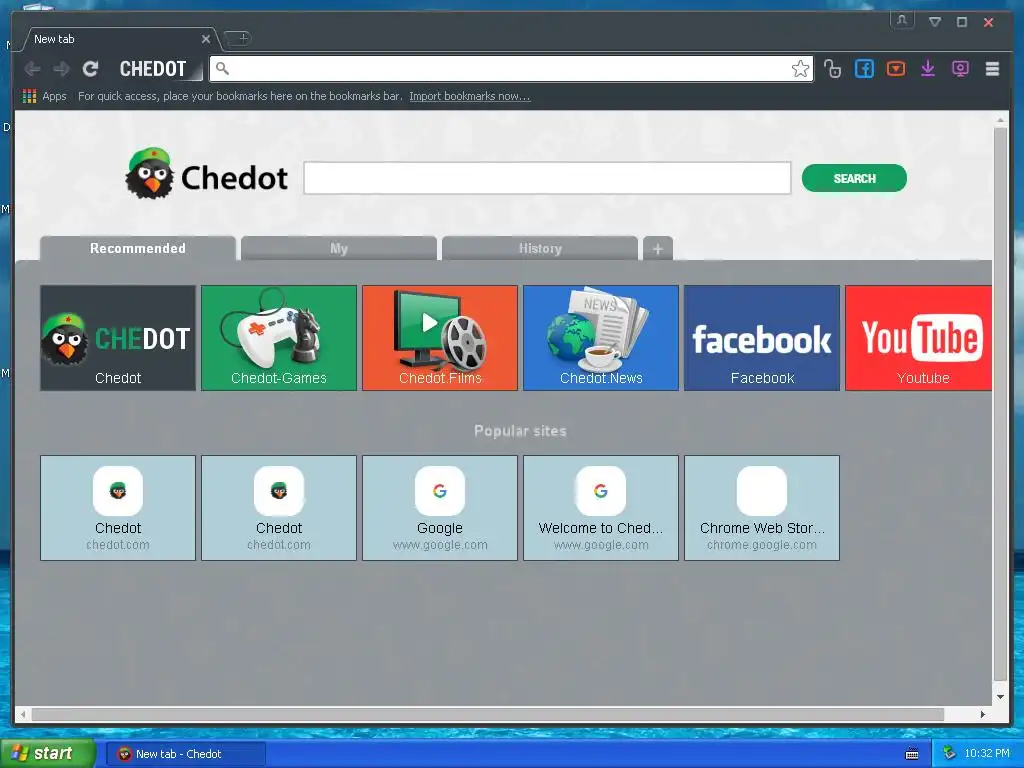
Task: Click the green SEARCH button
Action: [854, 178]
